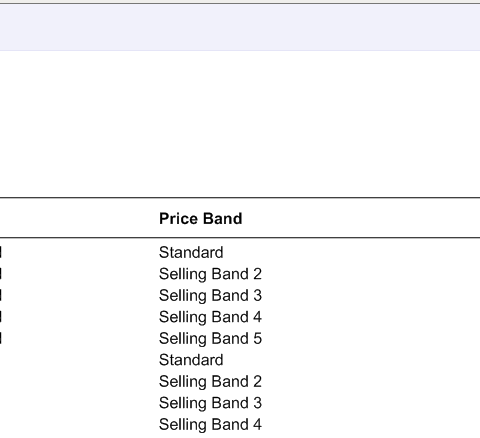Click clipped cell left of upper Selling Band 3
This screenshot has height=438, width=480.
click(x=1, y=295)
